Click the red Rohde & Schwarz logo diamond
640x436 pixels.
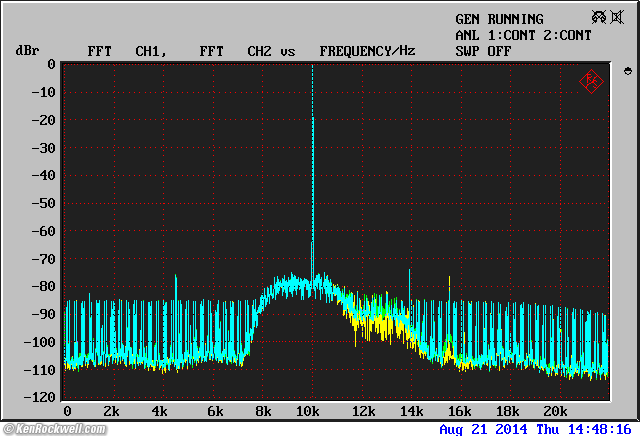click(591, 81)
